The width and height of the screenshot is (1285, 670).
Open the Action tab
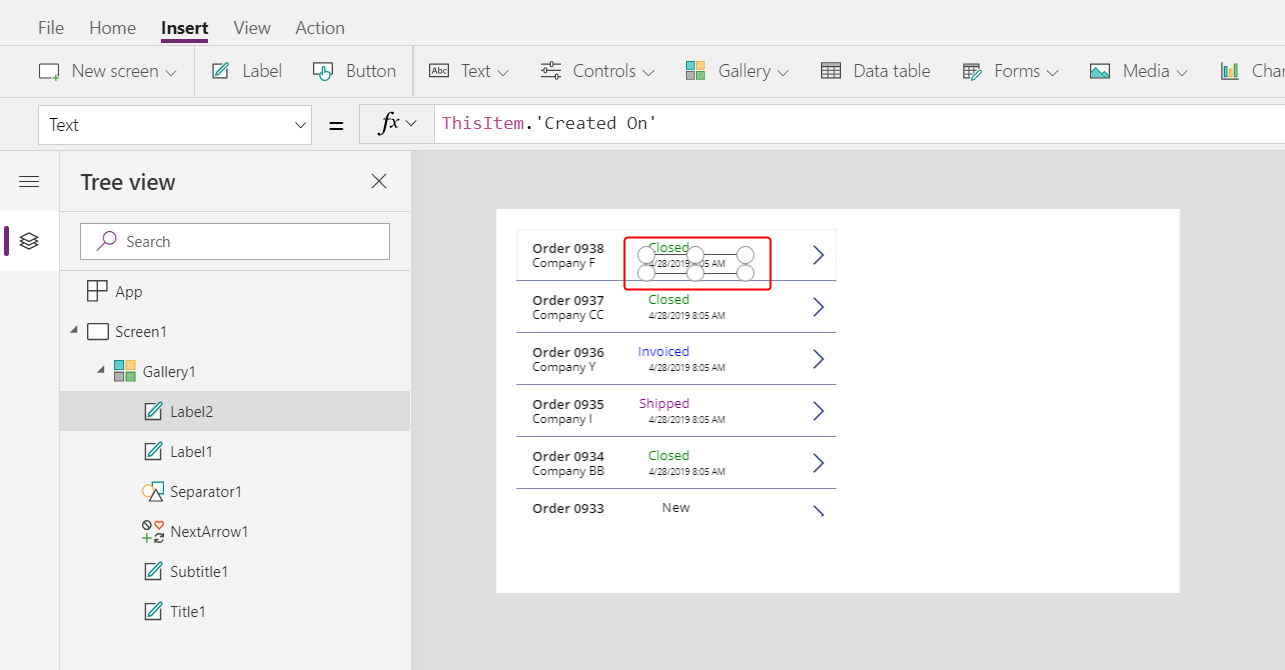320,28
